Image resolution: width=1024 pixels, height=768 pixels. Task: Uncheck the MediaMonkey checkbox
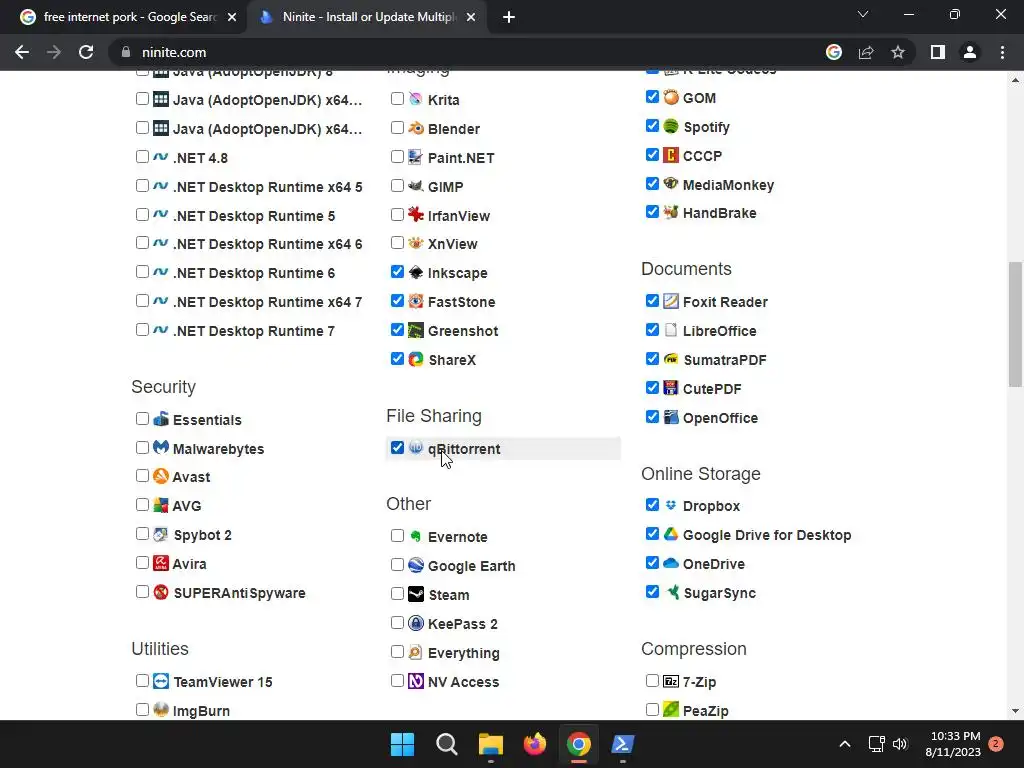652,184
